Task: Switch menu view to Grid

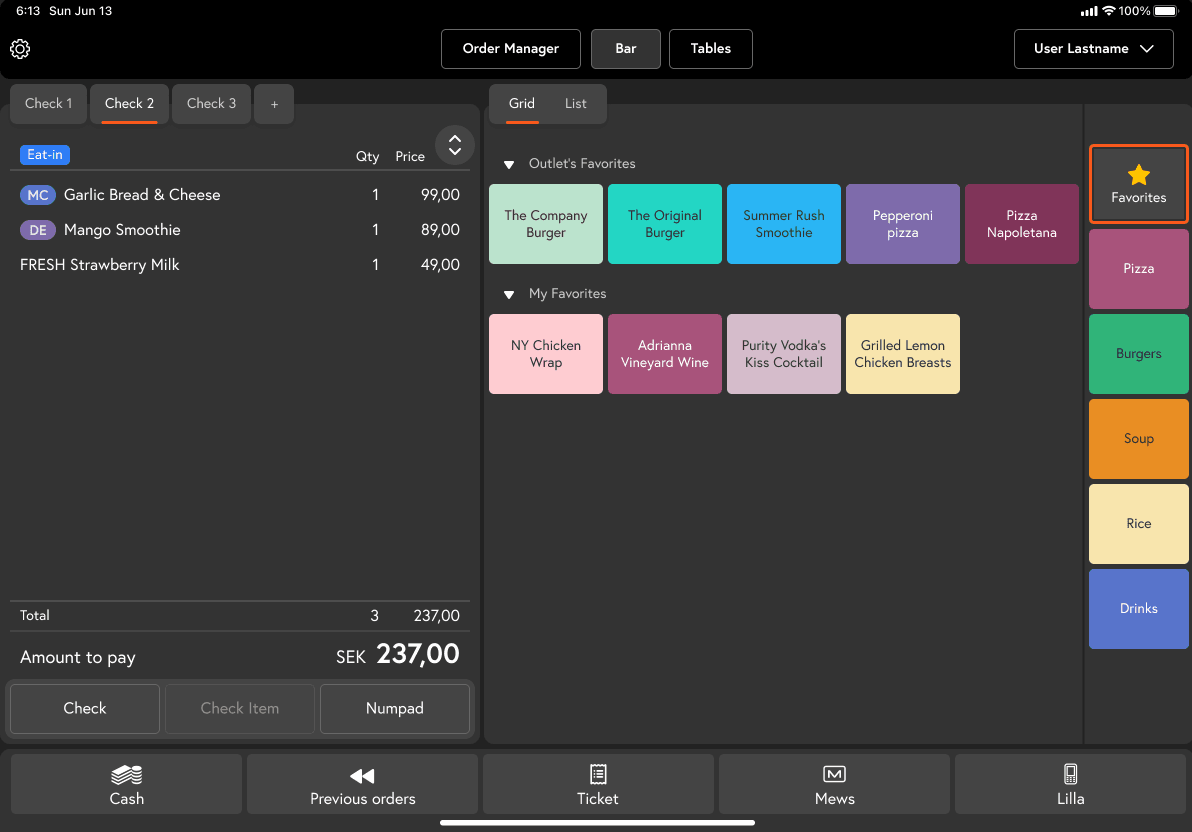Action: tap(522, 104)
